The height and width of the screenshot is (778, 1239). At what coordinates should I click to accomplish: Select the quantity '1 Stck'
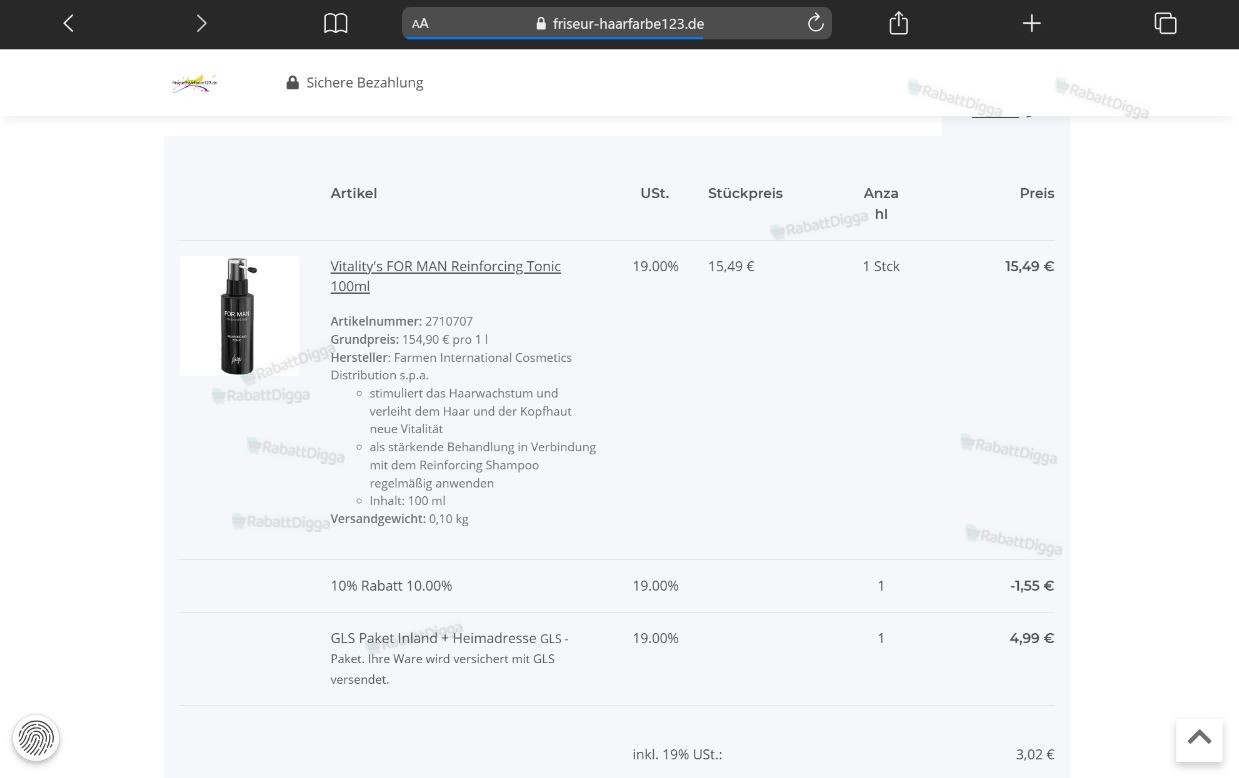[881, 266]
